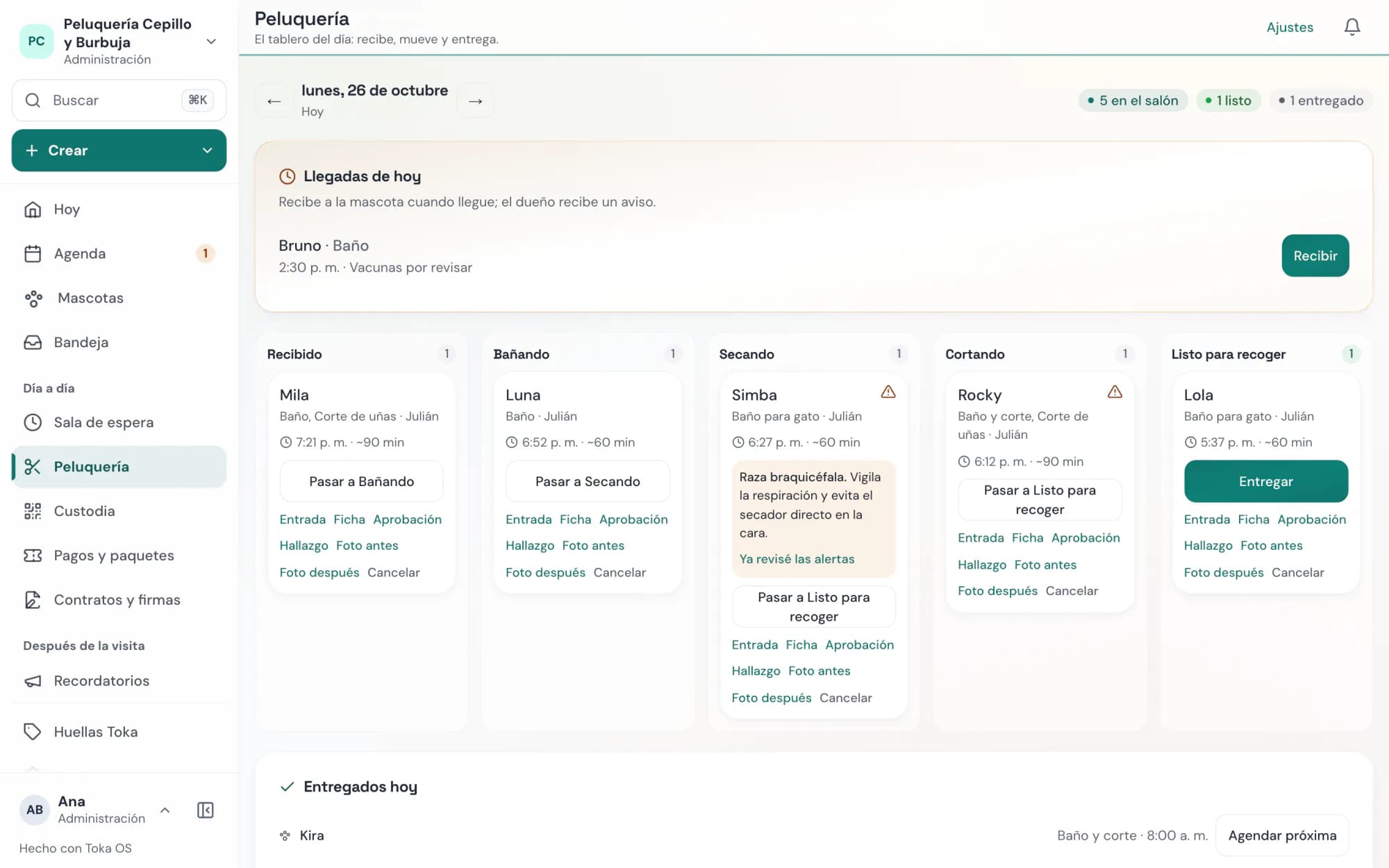Click Rocky's warning alert icon

(x=1114, y=392)
